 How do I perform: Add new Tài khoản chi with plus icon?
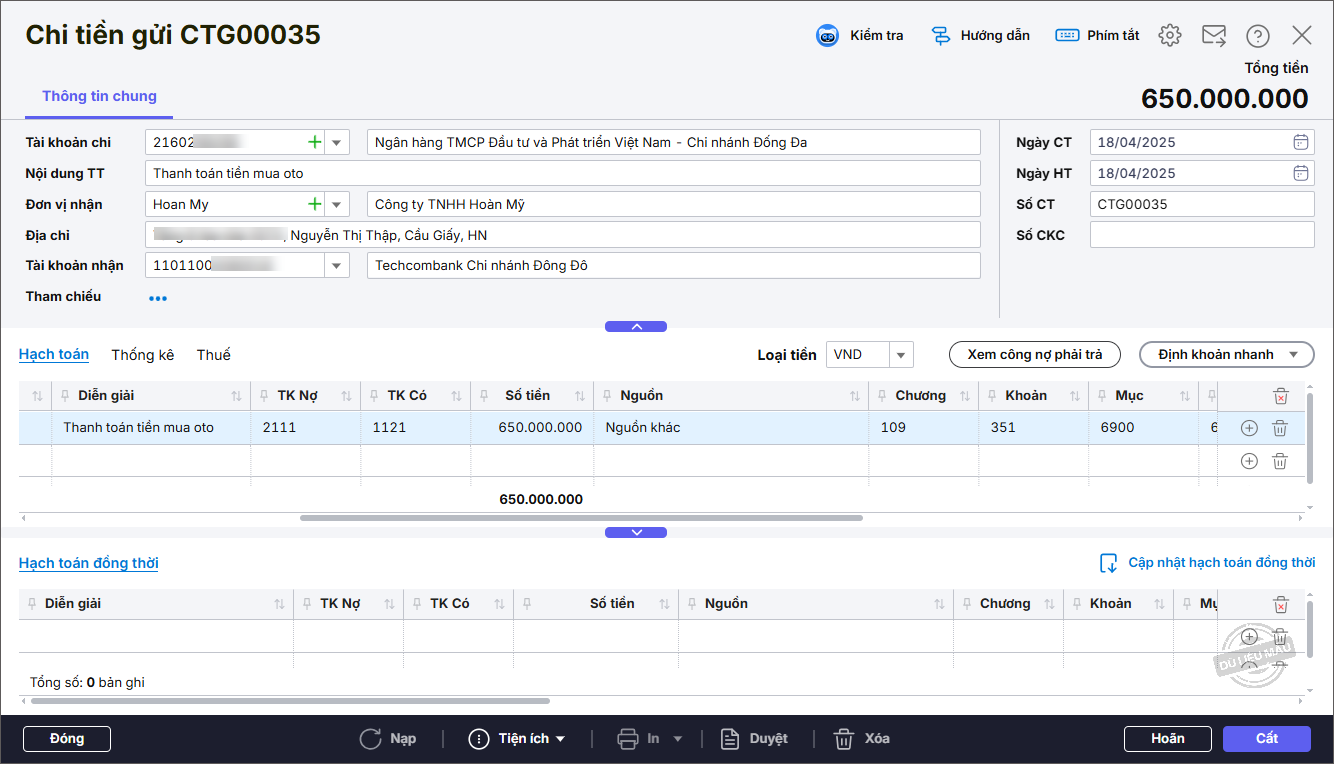click(x=315, y=143)
